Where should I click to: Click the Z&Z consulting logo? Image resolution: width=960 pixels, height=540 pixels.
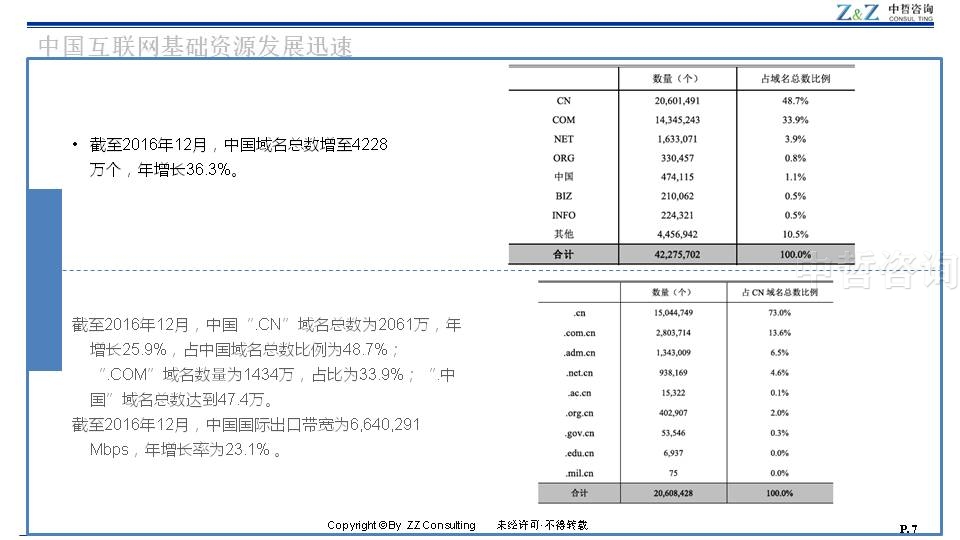884,12
